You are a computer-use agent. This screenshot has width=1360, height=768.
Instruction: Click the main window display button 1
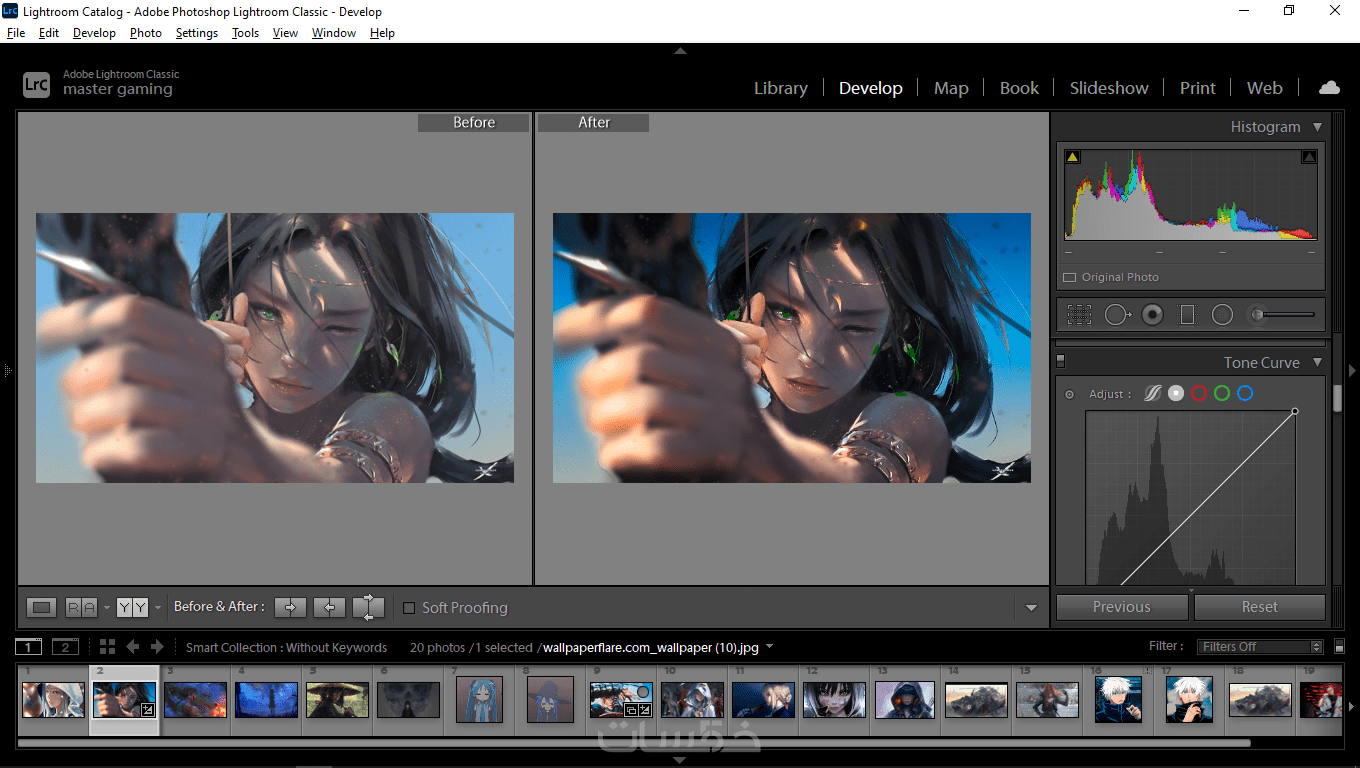click(x=29, y=647)
